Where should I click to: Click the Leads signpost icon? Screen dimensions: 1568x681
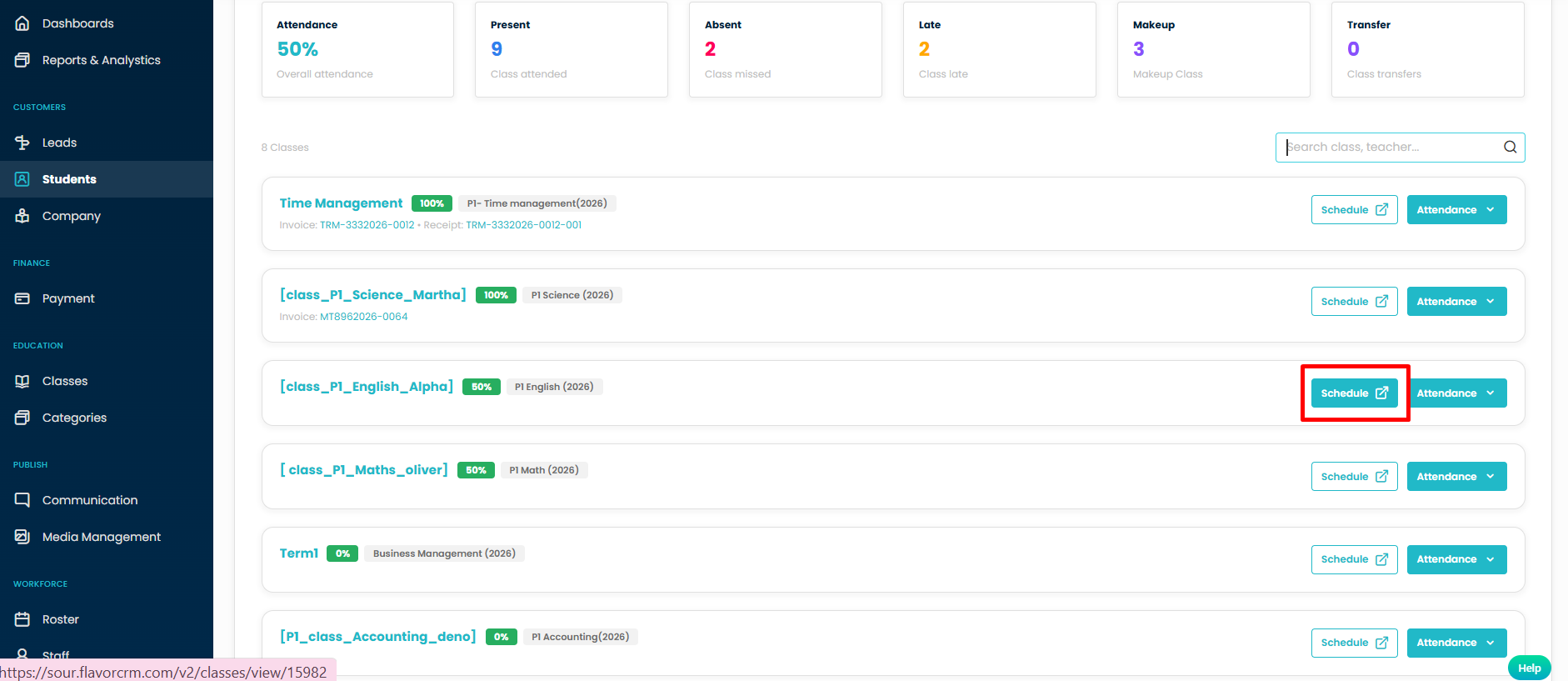pos(22,143)
